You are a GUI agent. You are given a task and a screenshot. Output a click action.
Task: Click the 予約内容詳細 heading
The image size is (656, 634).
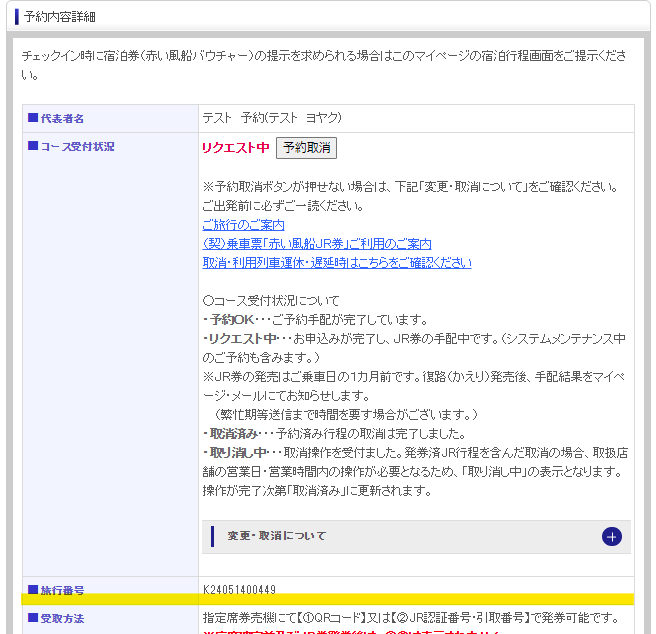[59, 17]
